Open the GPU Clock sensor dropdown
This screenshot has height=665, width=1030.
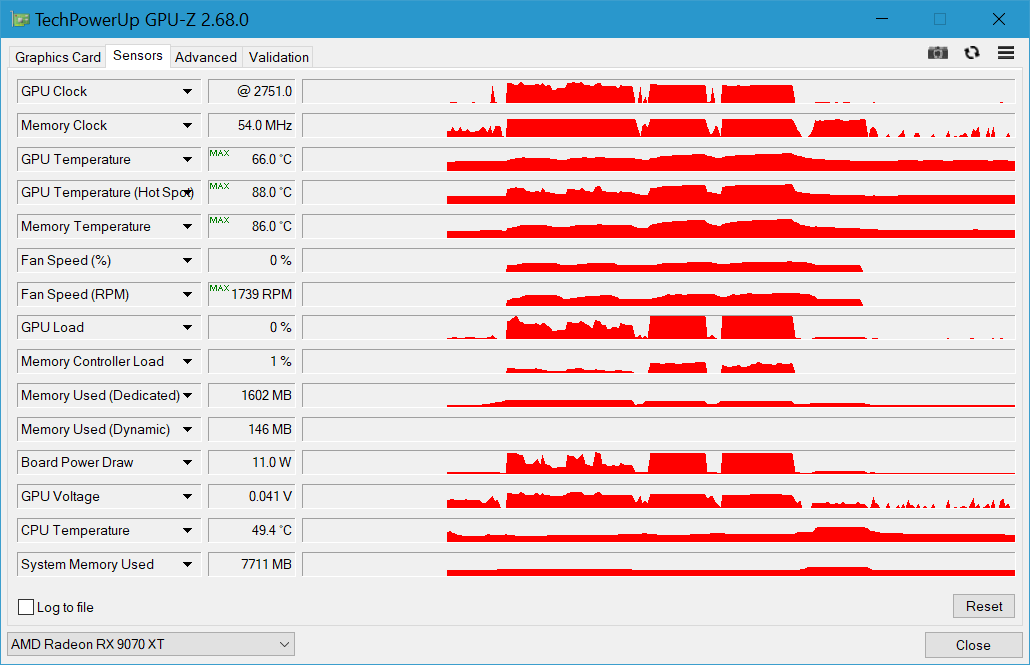click(187, 91)
